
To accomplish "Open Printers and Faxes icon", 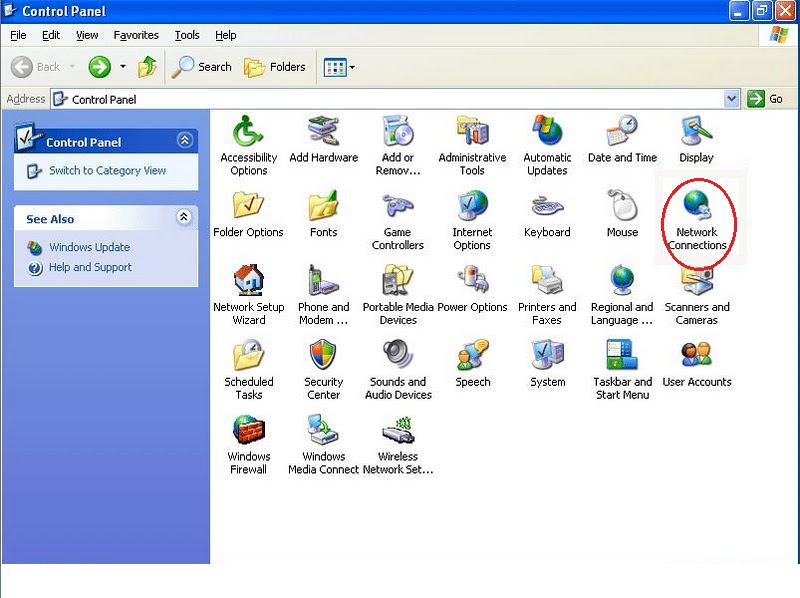I will click(547, 281).
